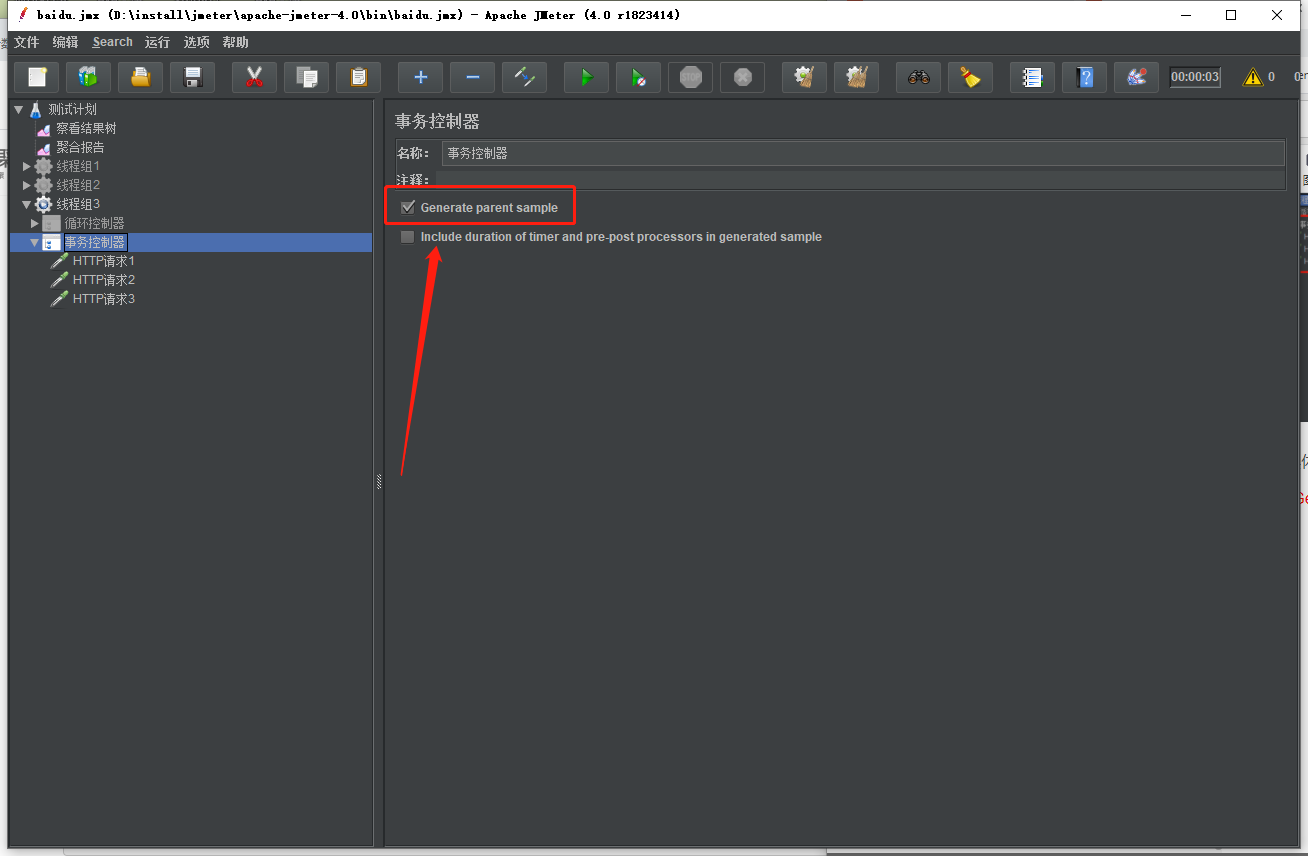Collapse all nodes with minus icon

473,77
